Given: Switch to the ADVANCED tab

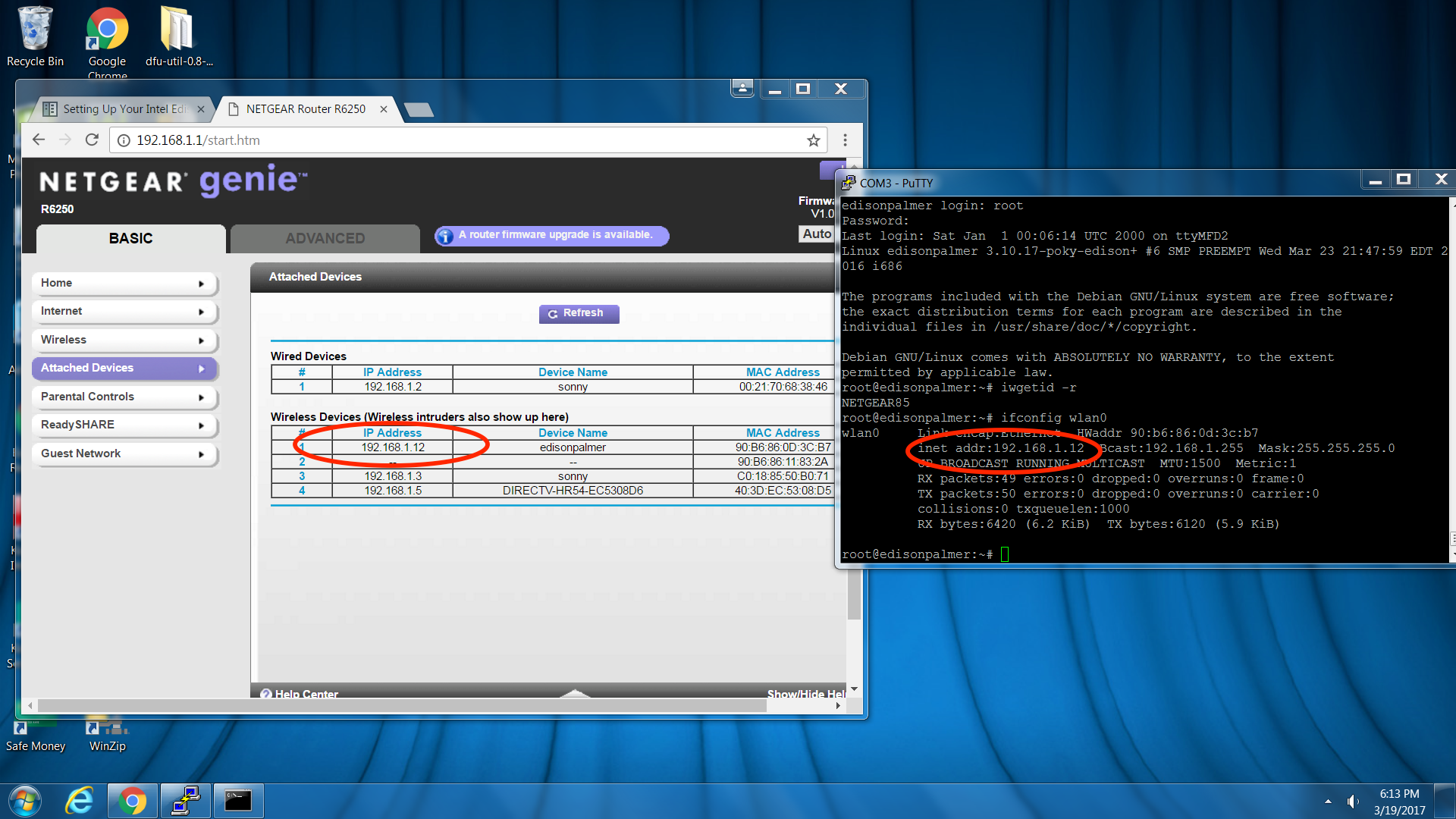Looking at the screenshot, I should coord(325,238).
